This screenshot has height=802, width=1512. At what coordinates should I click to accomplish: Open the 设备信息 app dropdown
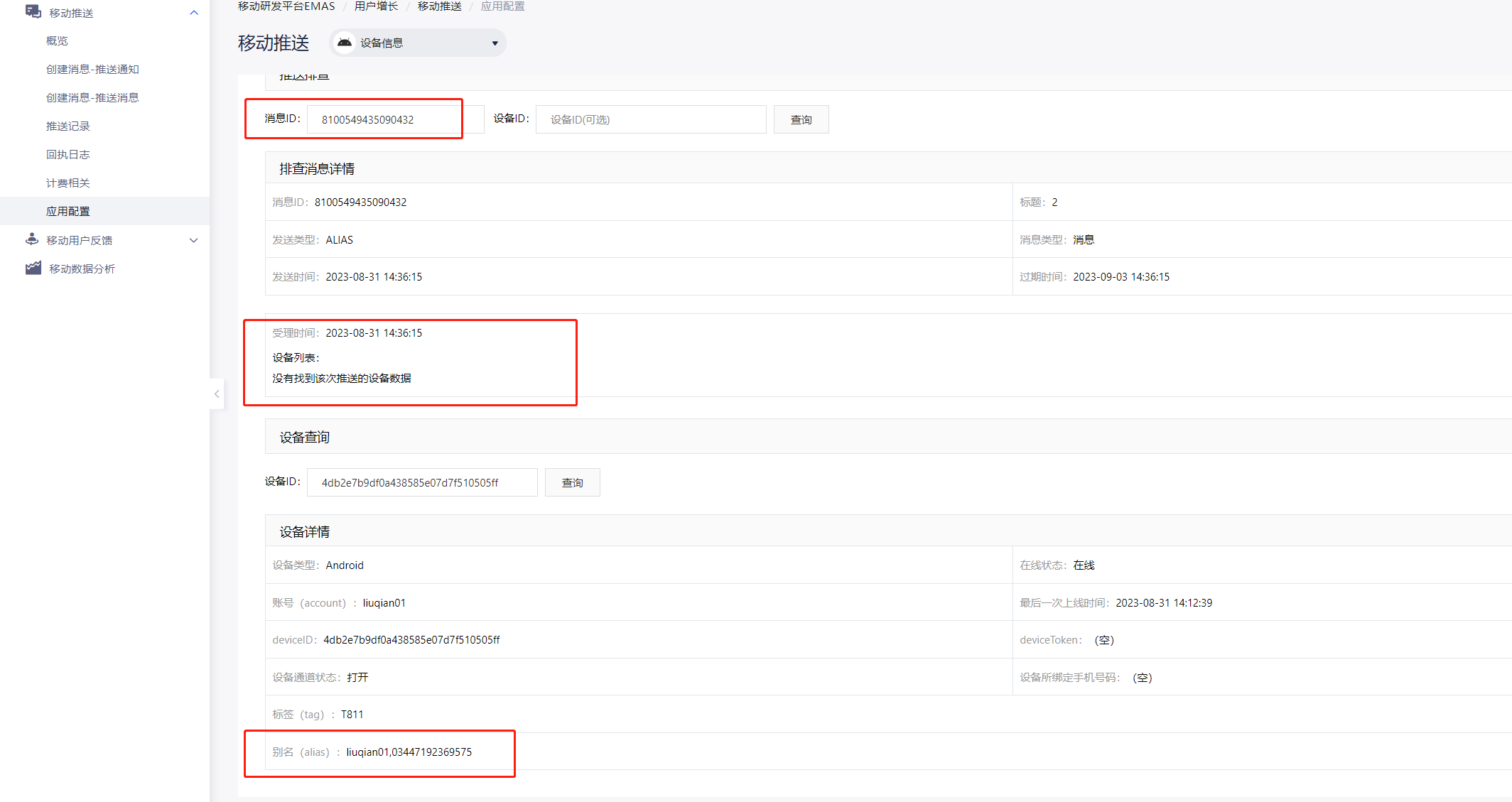(418, 43)
